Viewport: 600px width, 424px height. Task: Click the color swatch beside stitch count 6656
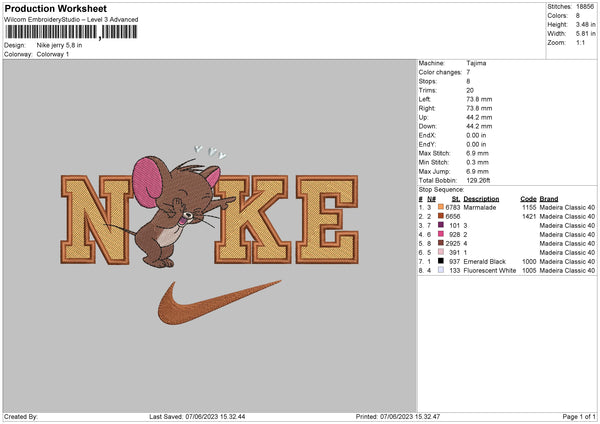(x=440, y=216)
